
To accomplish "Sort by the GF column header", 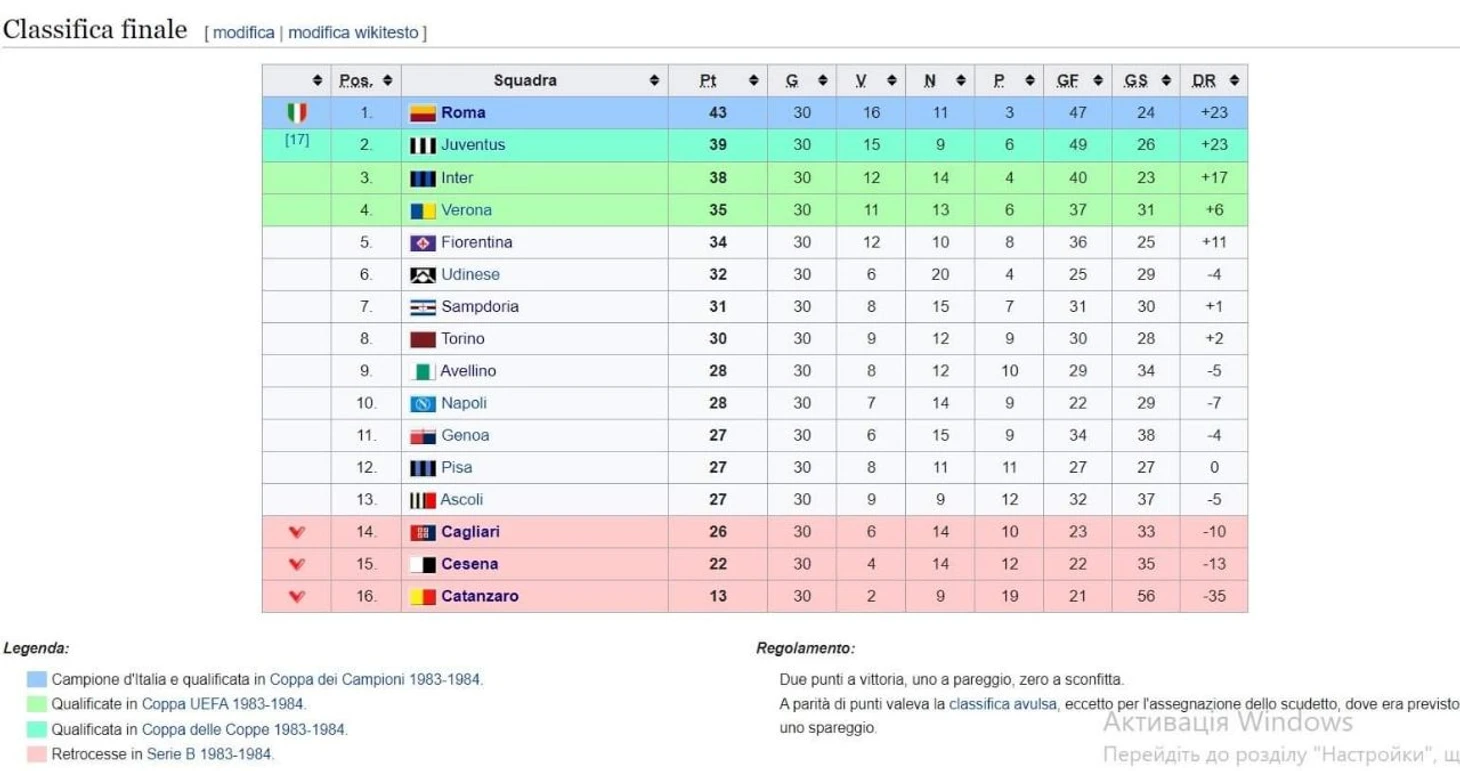I will point(1097,81).
